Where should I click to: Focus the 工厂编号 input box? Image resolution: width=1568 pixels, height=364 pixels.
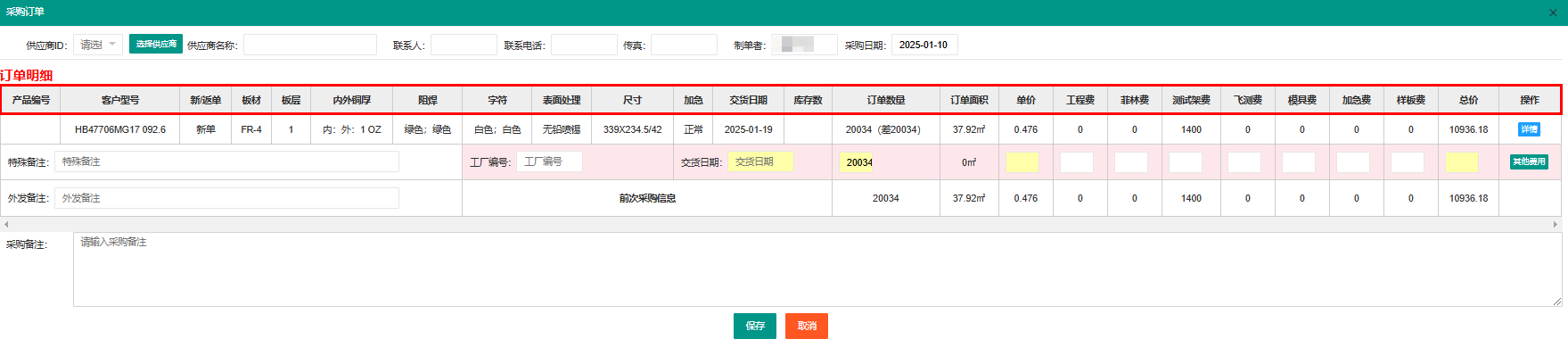point(549,161)
